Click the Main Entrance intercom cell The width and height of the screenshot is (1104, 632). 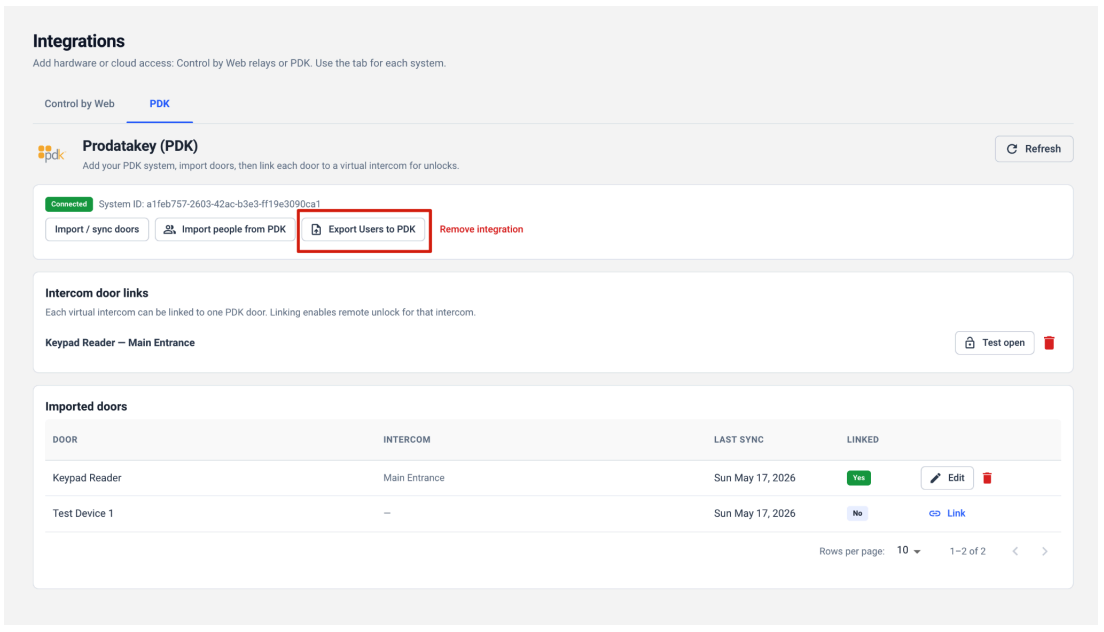413,478
